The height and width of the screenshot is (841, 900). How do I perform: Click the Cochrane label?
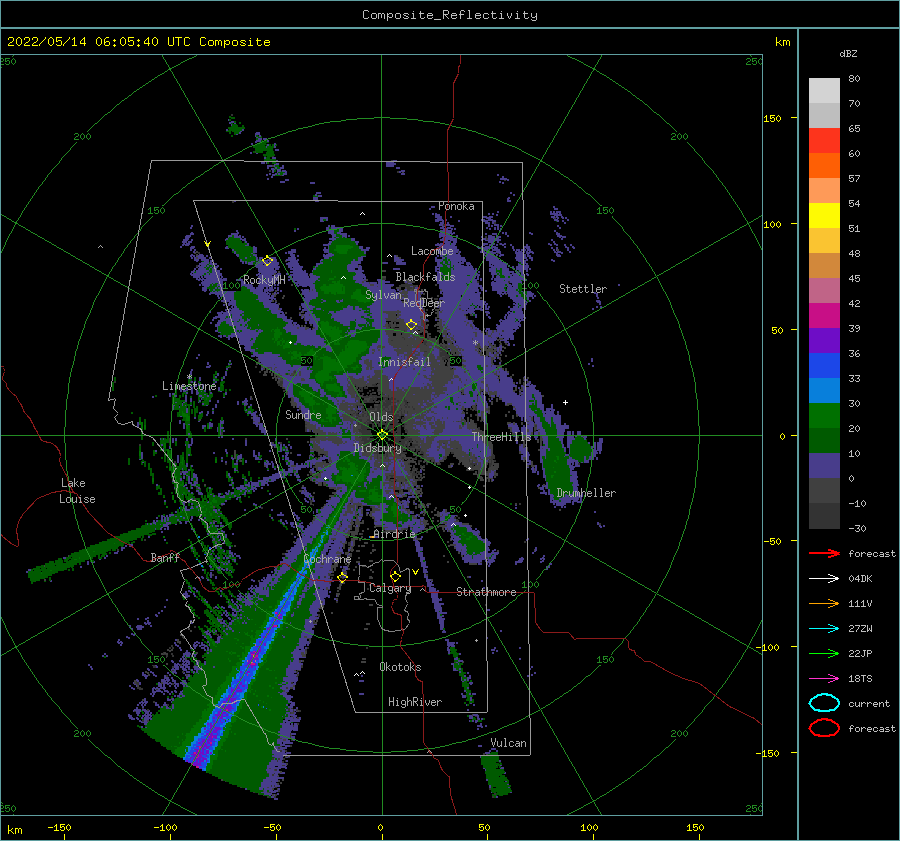(327, 559)
